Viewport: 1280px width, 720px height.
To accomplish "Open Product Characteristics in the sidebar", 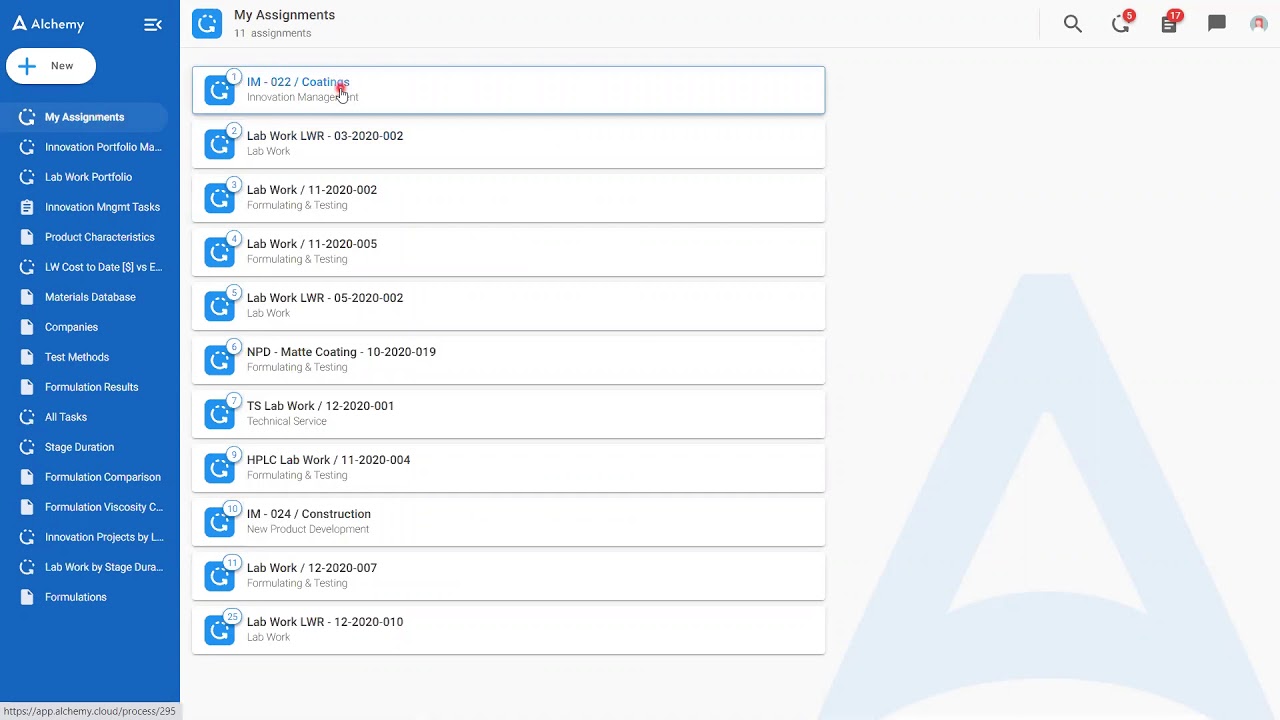I will (x=90, y=237).
